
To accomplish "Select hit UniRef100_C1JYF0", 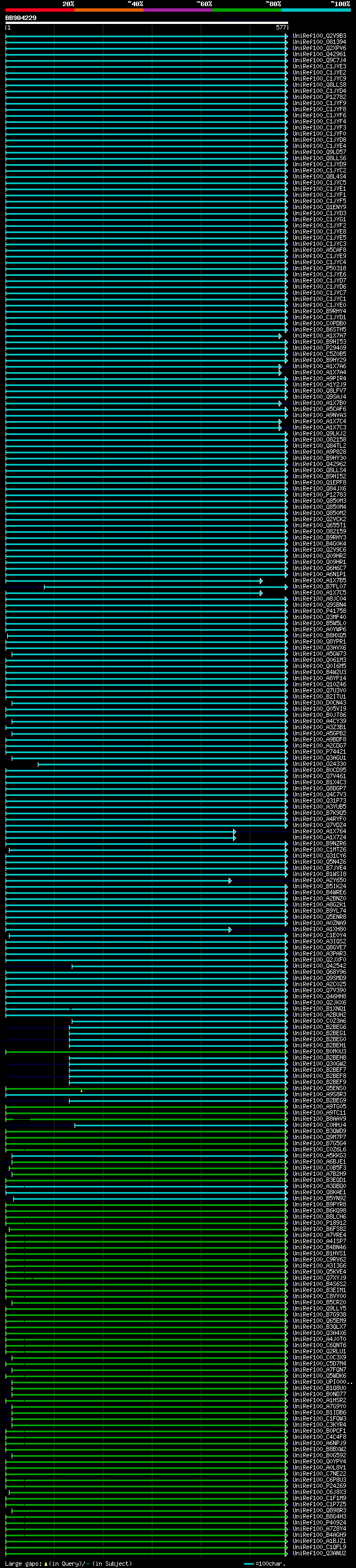I will pos(319,134).
